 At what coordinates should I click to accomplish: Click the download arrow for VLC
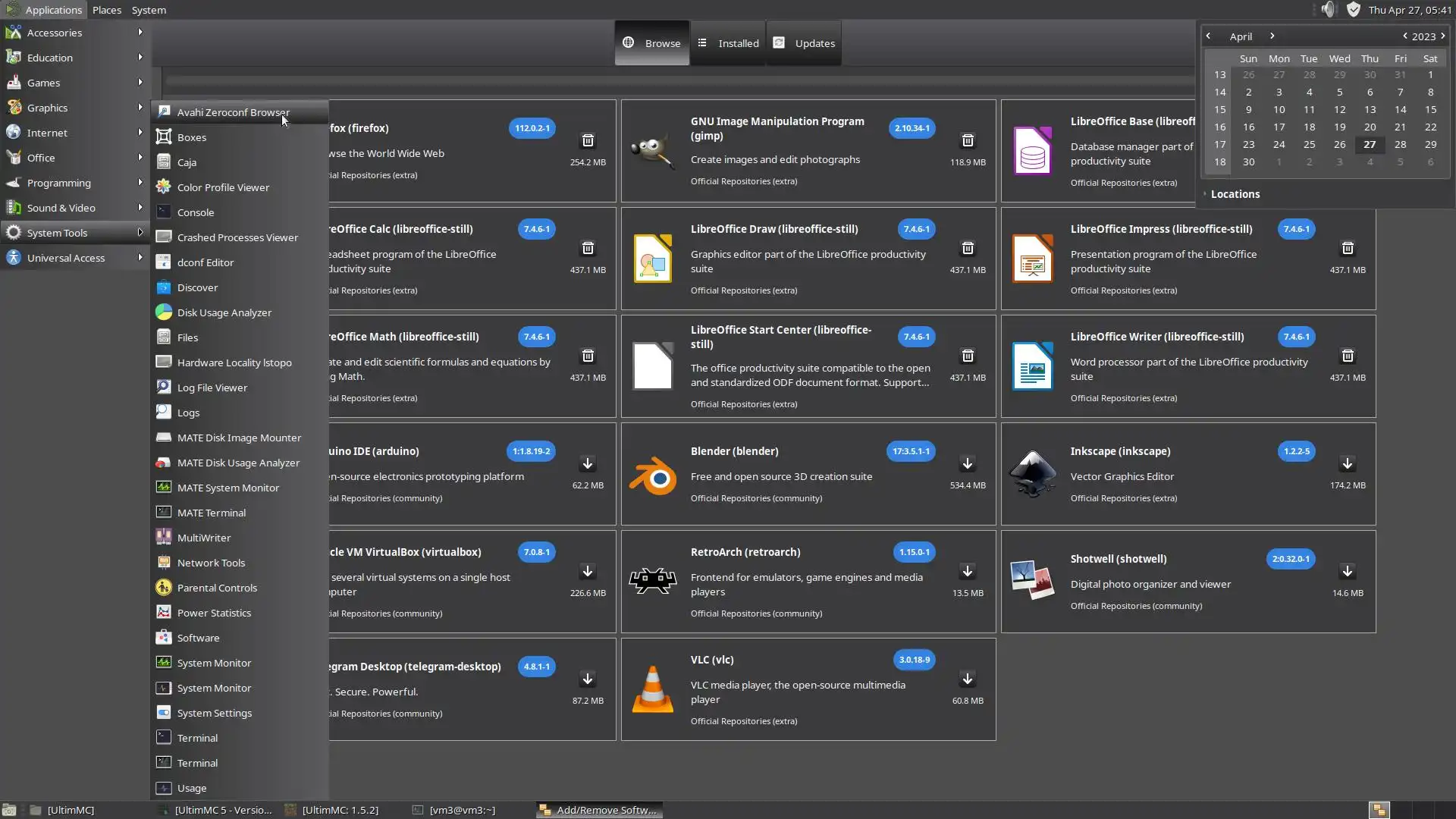tap(968, 679)
